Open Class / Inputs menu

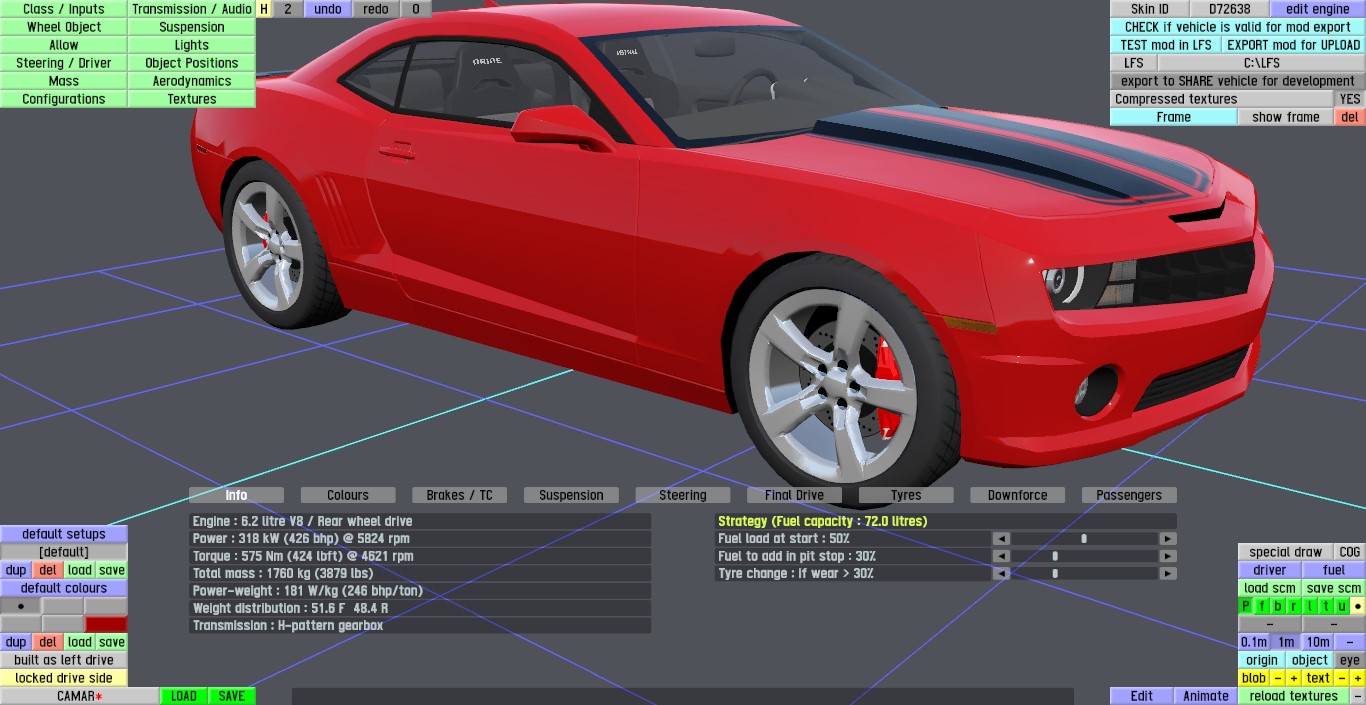coord(64,9)
